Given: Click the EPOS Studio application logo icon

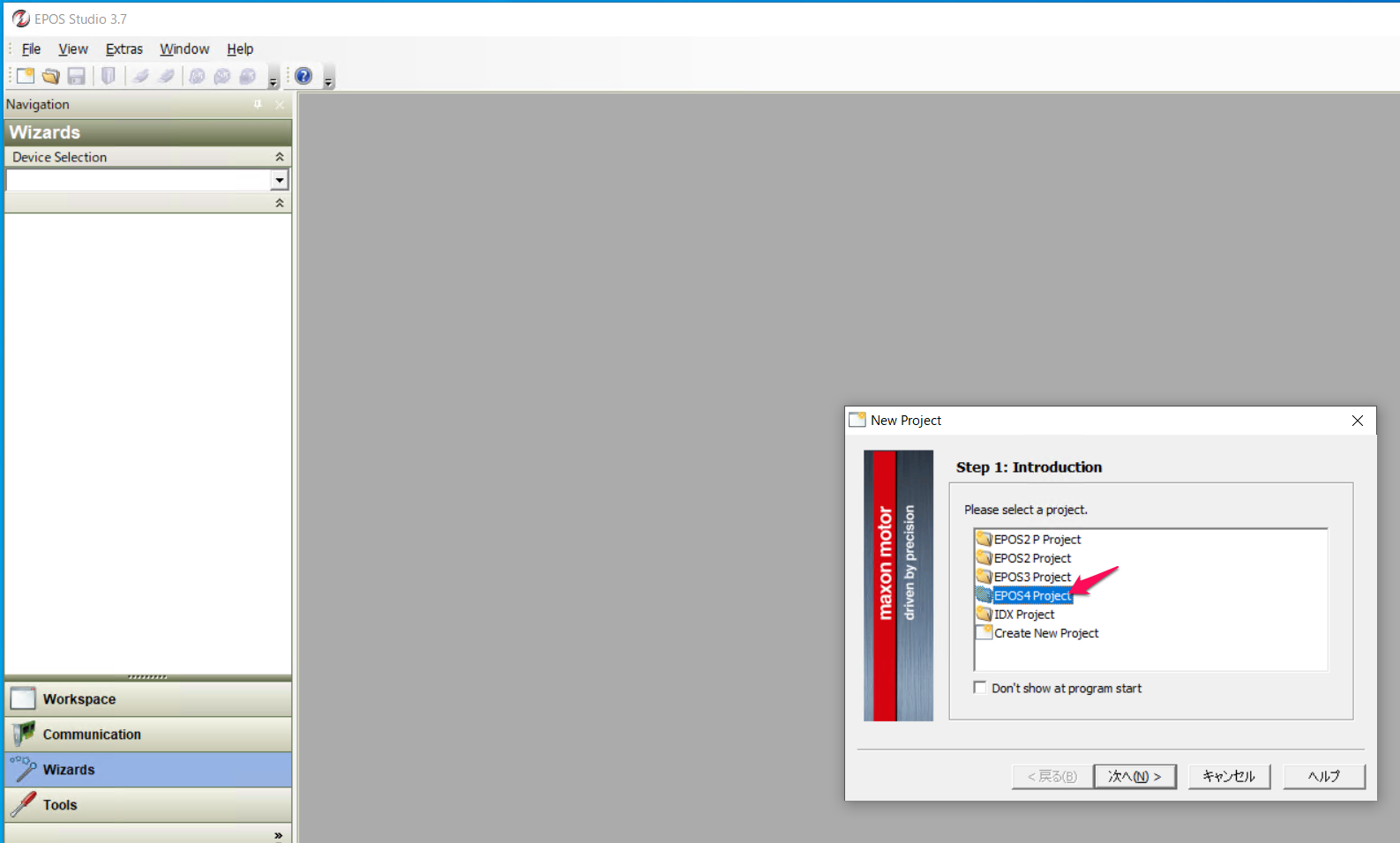Looking at the screenshot, I should coord(20,19).
